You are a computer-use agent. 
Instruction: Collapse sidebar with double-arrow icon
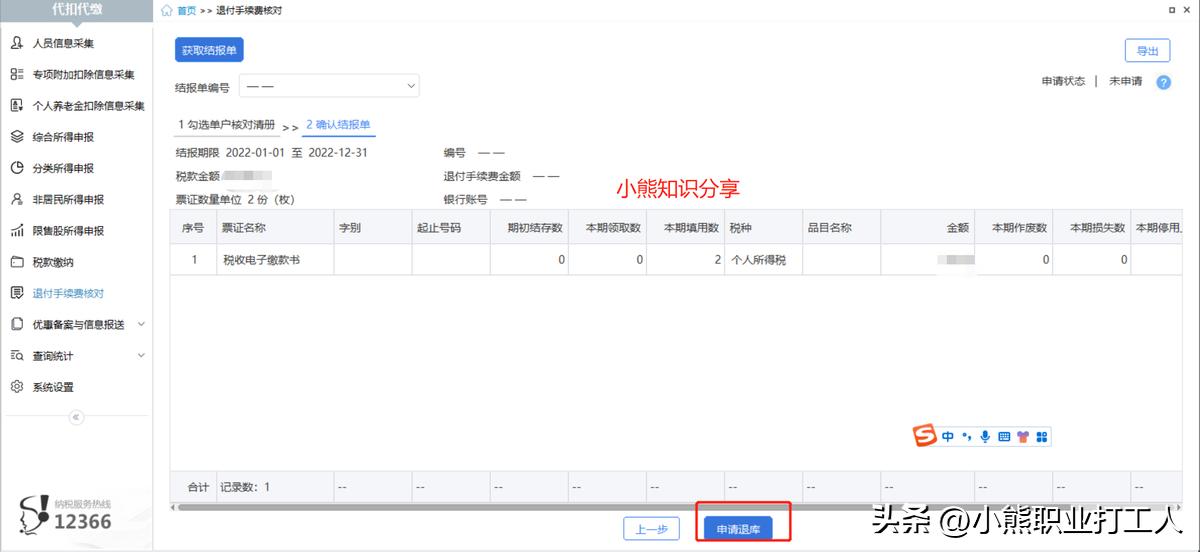point(76,417)
